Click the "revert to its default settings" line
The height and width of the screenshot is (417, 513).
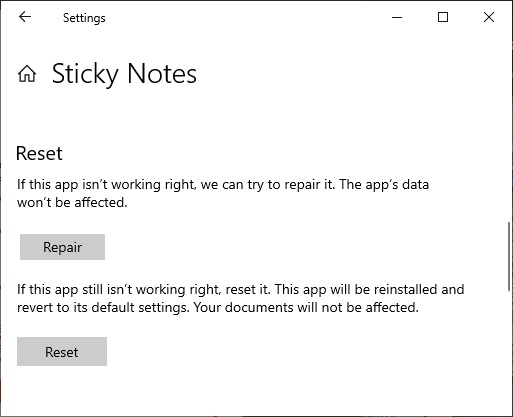(218, 307)
